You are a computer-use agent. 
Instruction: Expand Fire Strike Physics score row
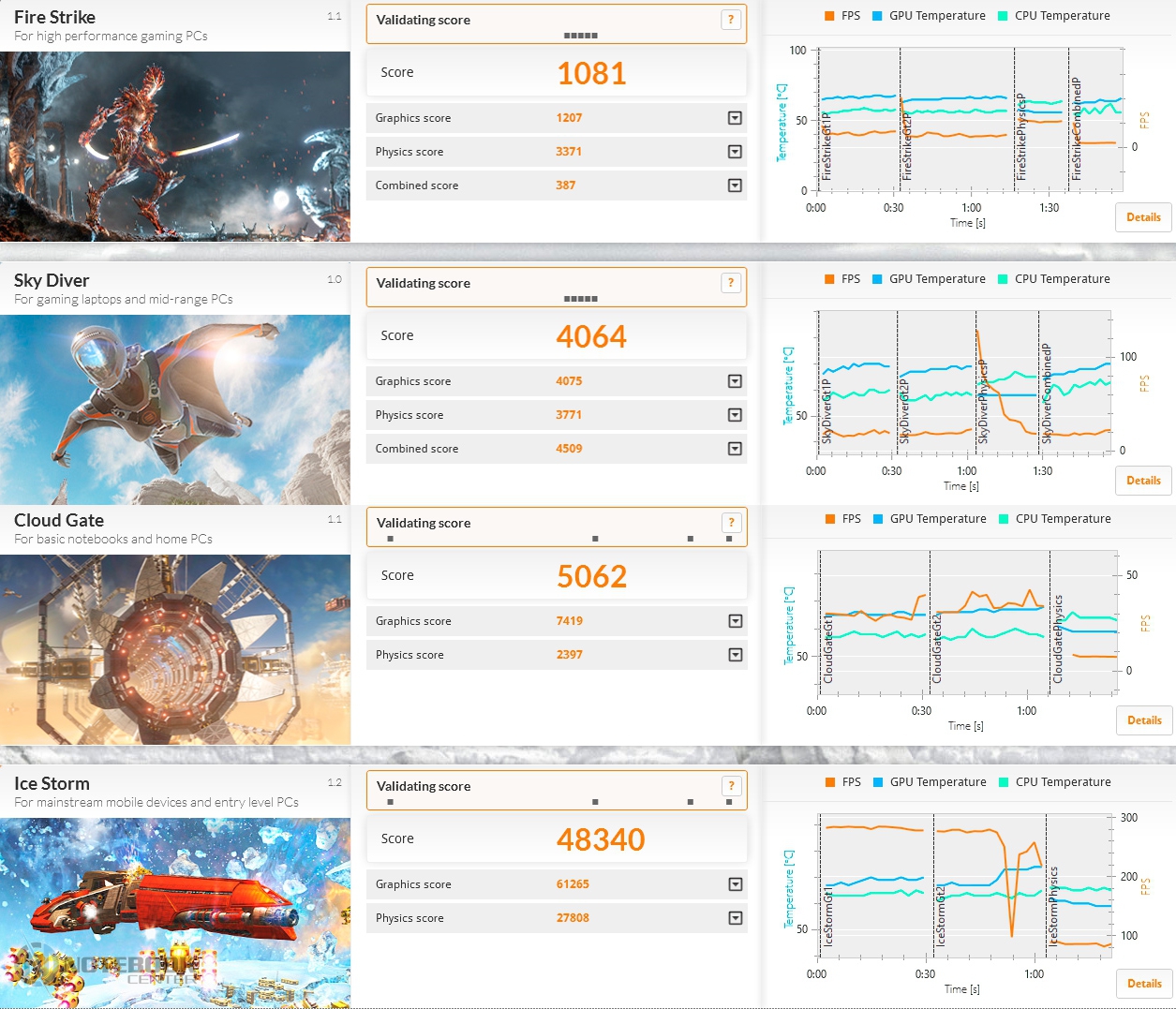[x=735, y=152]
